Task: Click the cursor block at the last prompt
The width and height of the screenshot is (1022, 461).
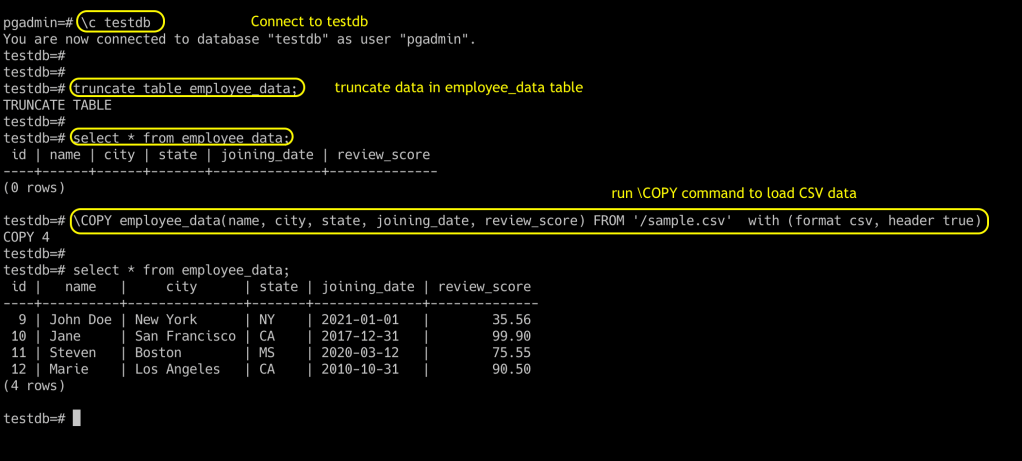Action: click(x=77, y=418)
